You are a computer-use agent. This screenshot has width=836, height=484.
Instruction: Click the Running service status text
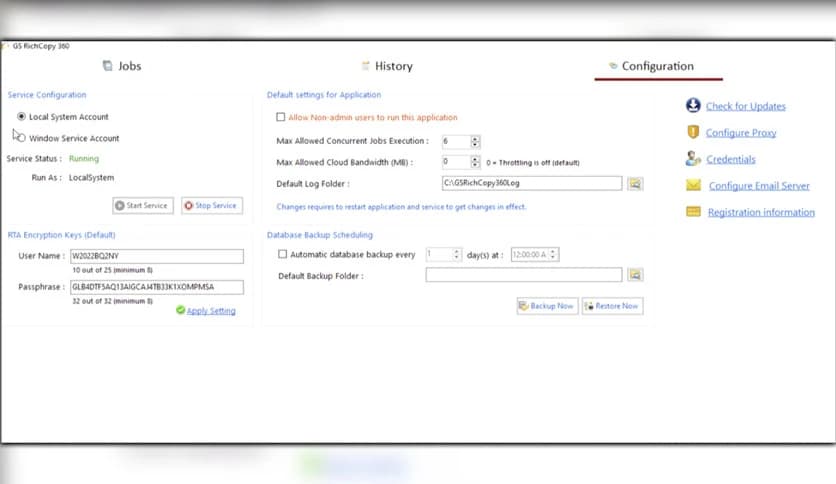(x=84, y=158)
